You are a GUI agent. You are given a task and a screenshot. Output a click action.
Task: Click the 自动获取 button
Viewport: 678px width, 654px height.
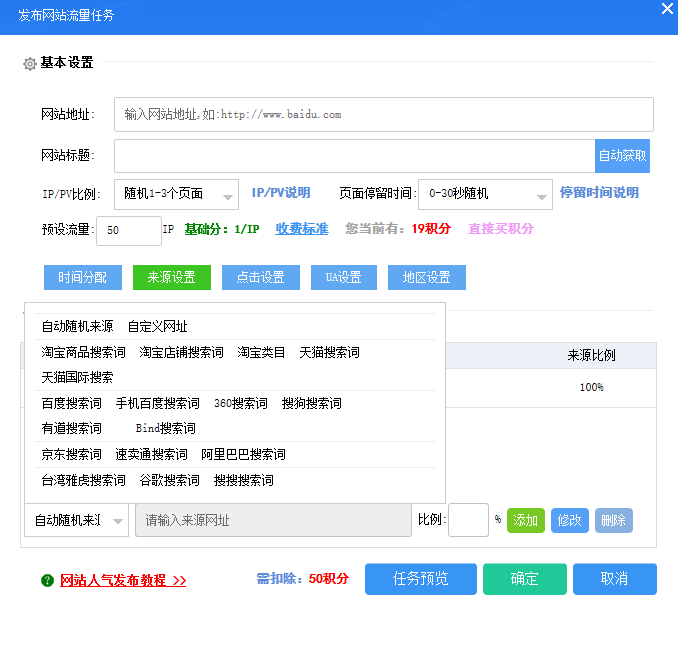pos(622,156)
